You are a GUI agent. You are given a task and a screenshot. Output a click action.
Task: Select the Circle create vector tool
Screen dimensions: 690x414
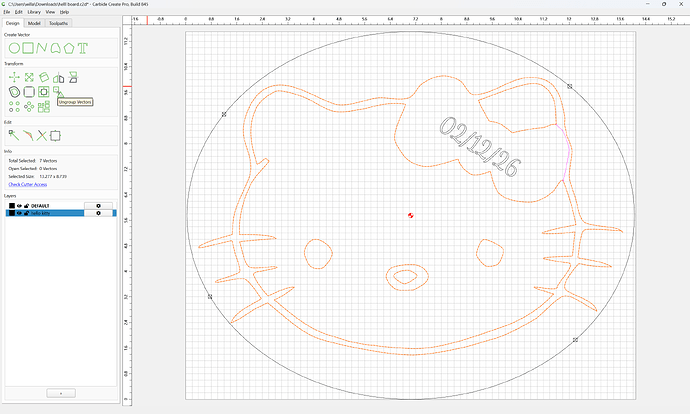coord(14,48)
